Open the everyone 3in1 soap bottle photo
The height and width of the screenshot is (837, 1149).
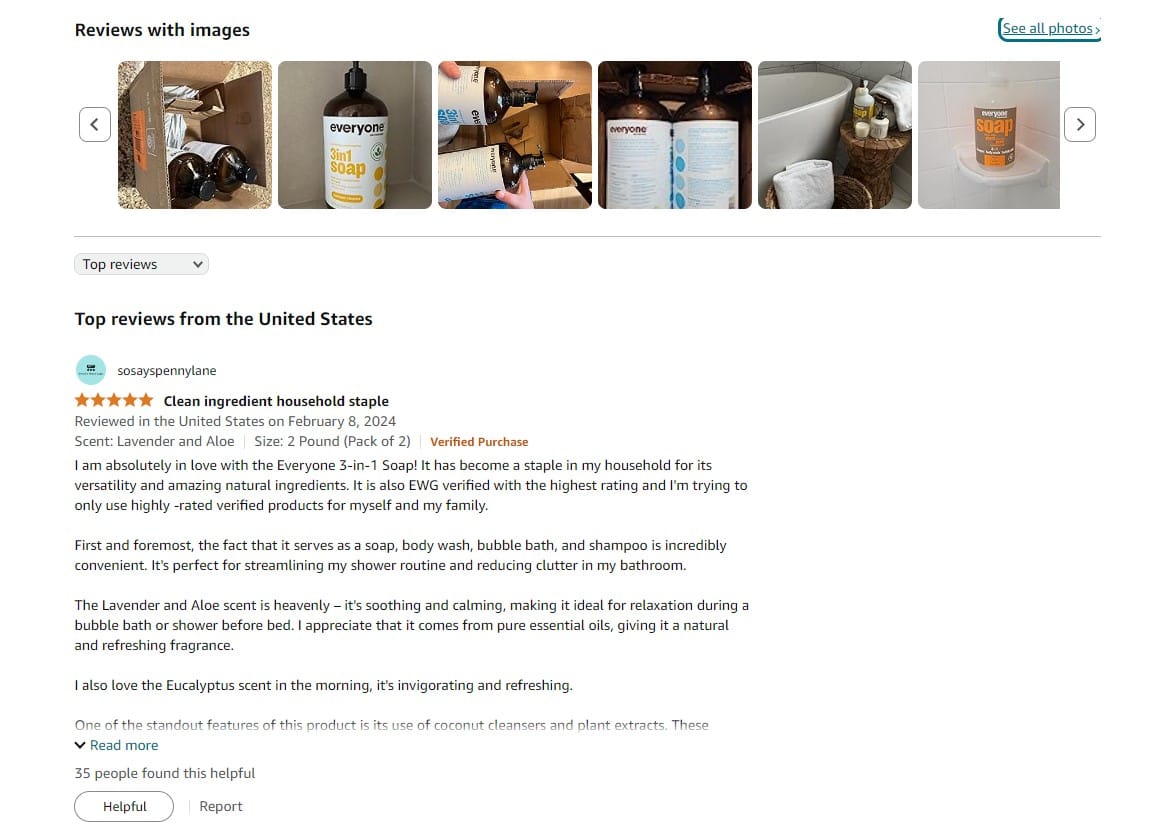pos(355,135)
